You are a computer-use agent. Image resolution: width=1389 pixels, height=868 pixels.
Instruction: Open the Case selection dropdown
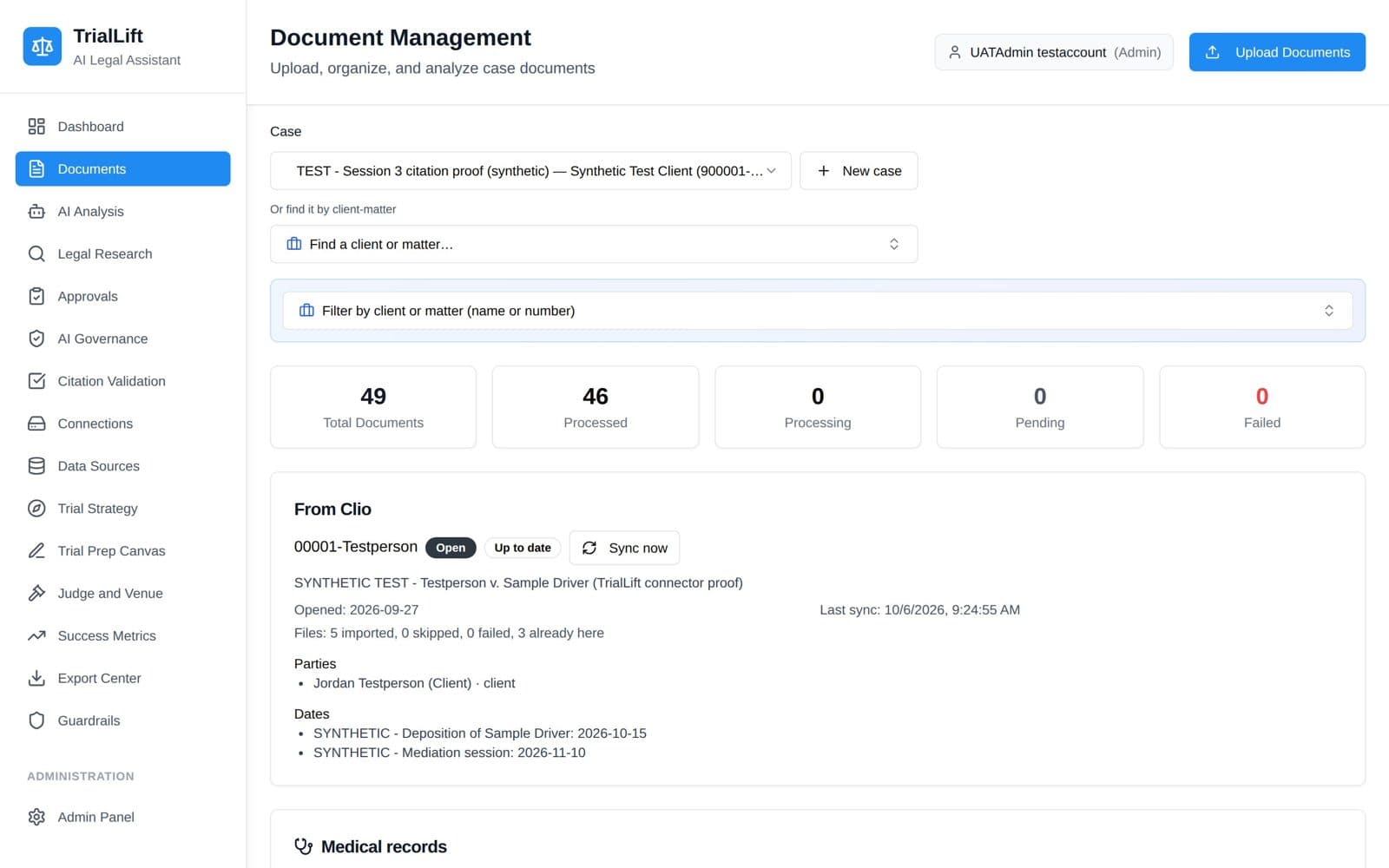coord(530,171)
